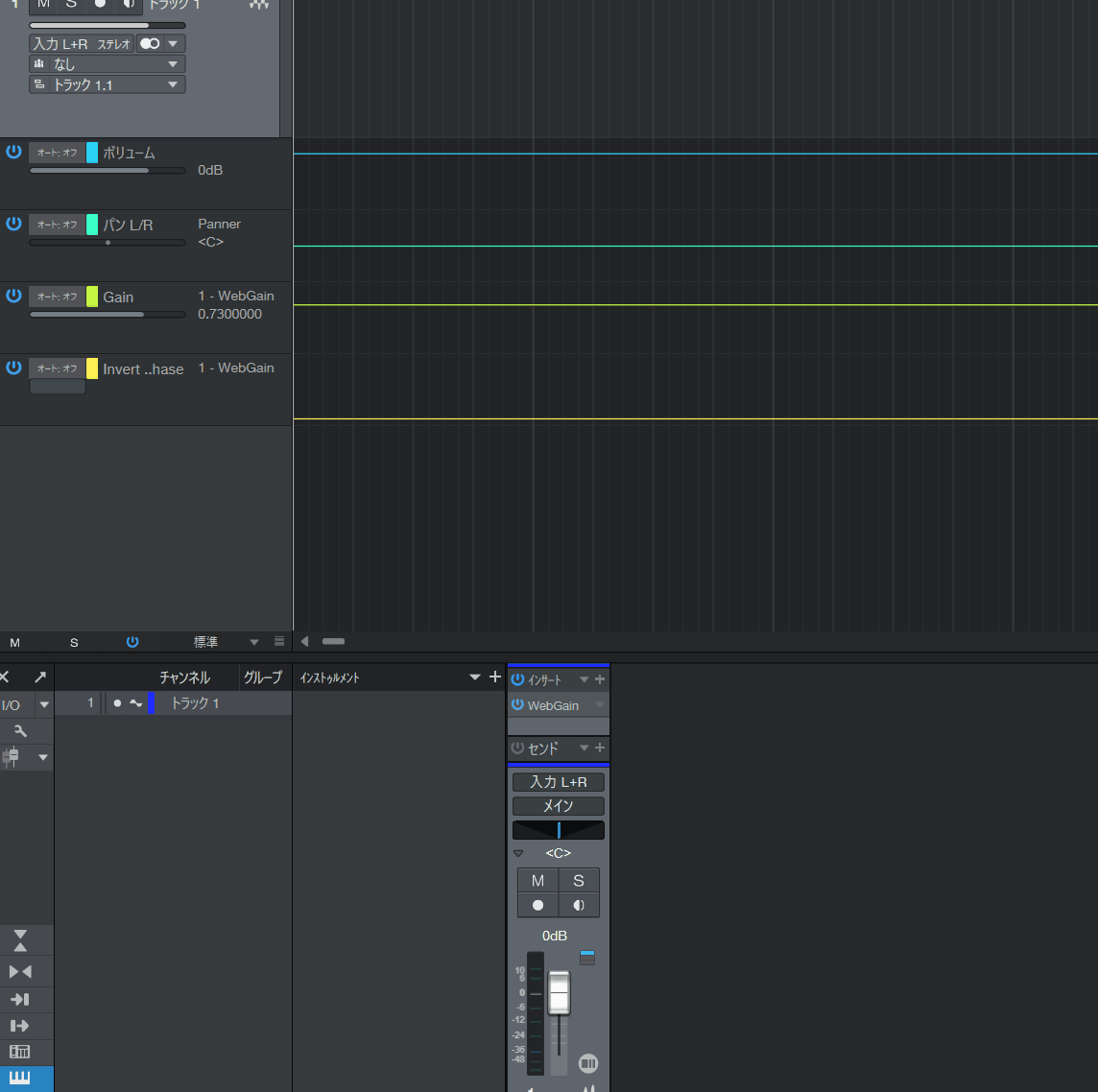
Task: Open the インサート dropdown arrow
Action: point(584,679)
